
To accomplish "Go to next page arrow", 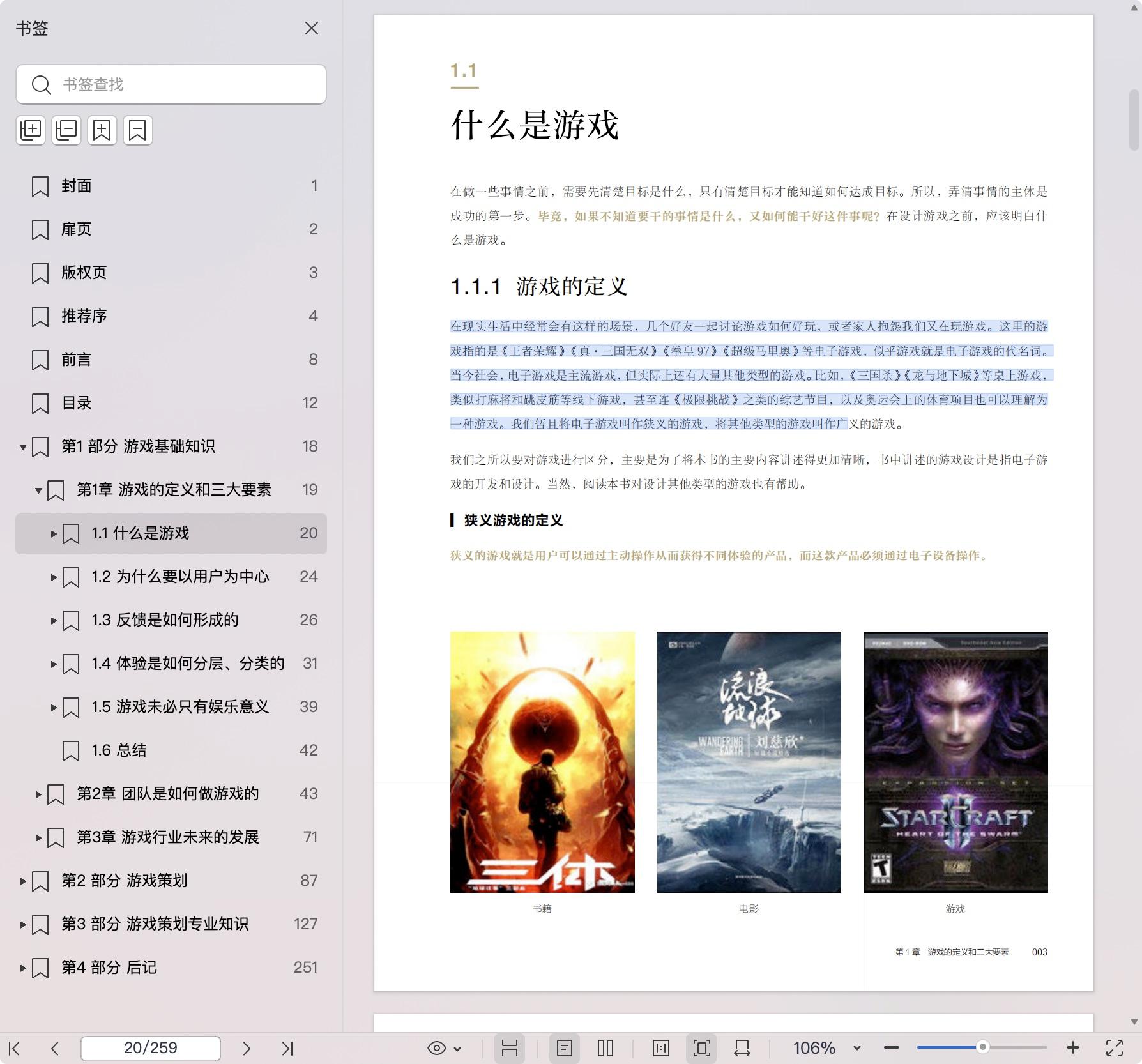I will [x=247, y=1048].
